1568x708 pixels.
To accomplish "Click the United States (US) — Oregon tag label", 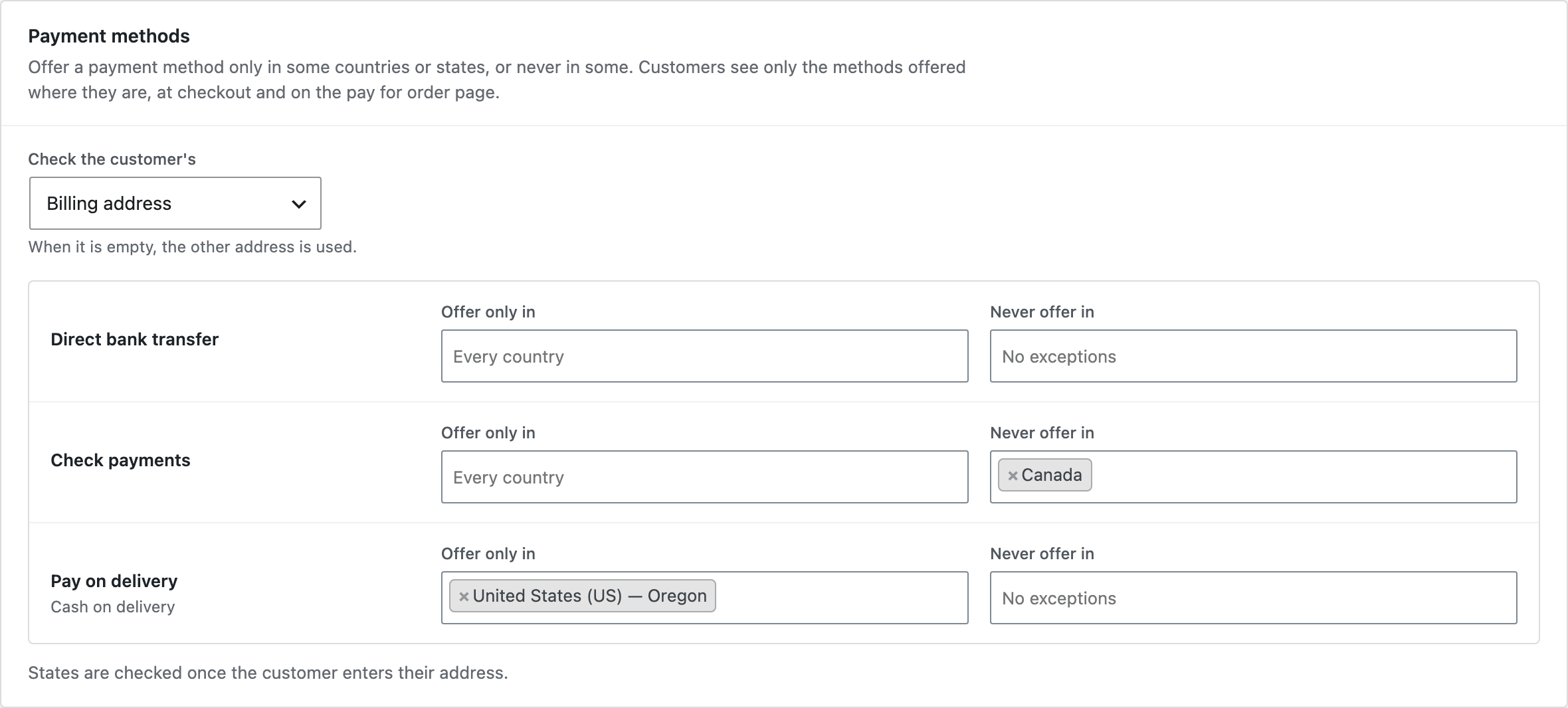I will [590, 596].
